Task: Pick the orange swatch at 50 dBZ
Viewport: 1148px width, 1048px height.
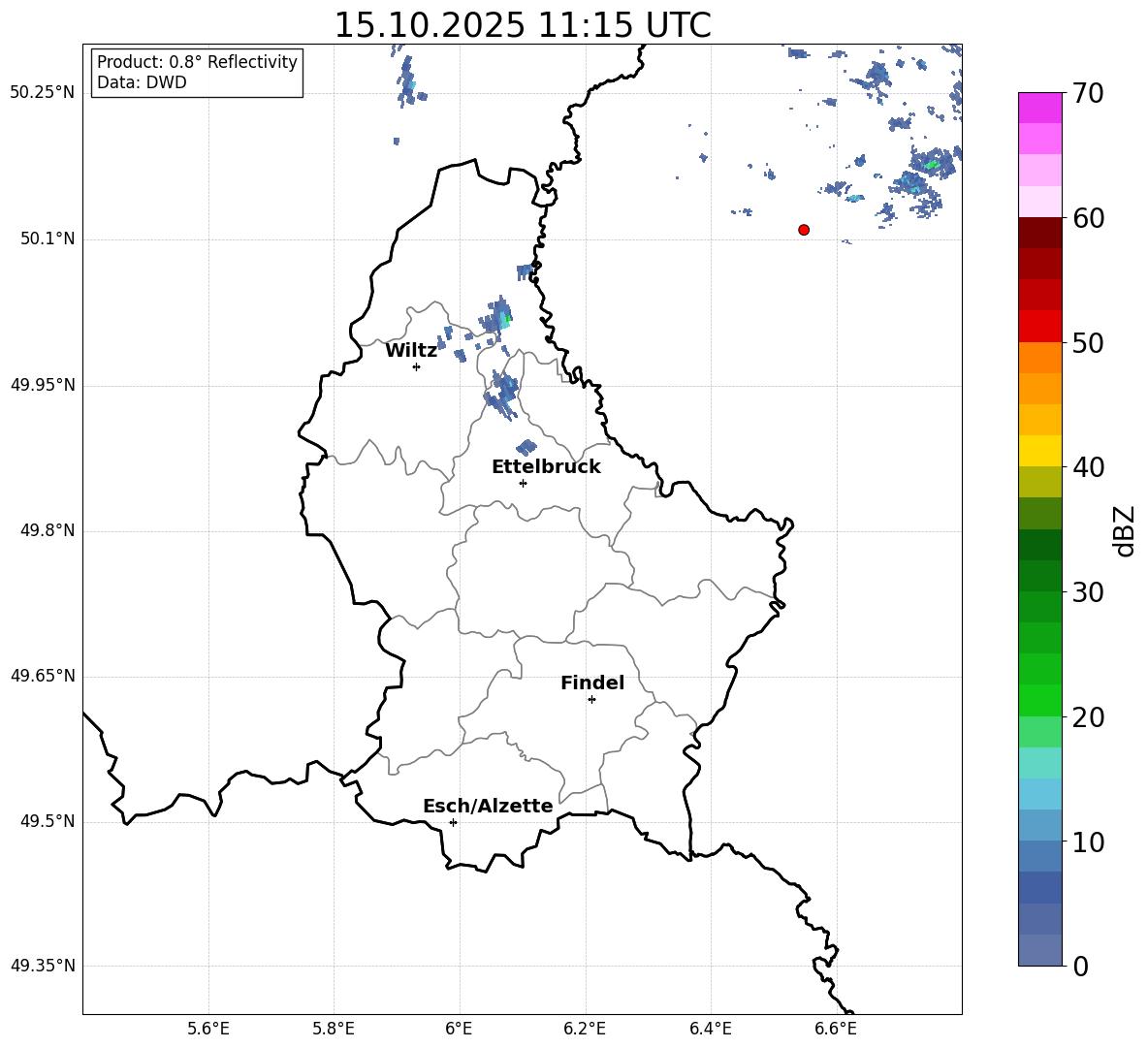Action: click(1039, 357)
